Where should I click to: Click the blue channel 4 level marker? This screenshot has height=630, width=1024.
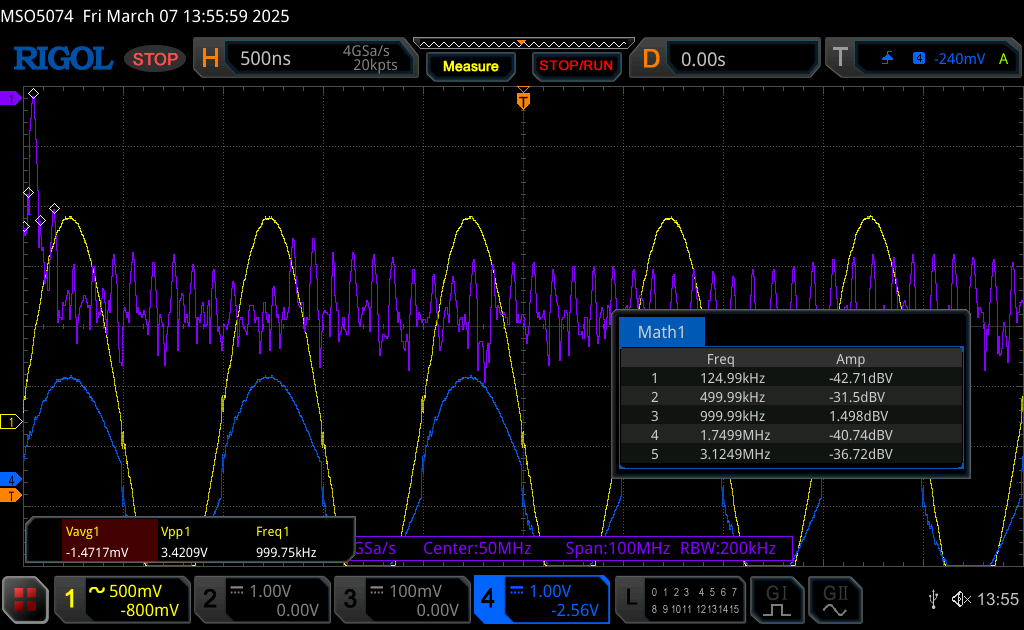point(11,479)
